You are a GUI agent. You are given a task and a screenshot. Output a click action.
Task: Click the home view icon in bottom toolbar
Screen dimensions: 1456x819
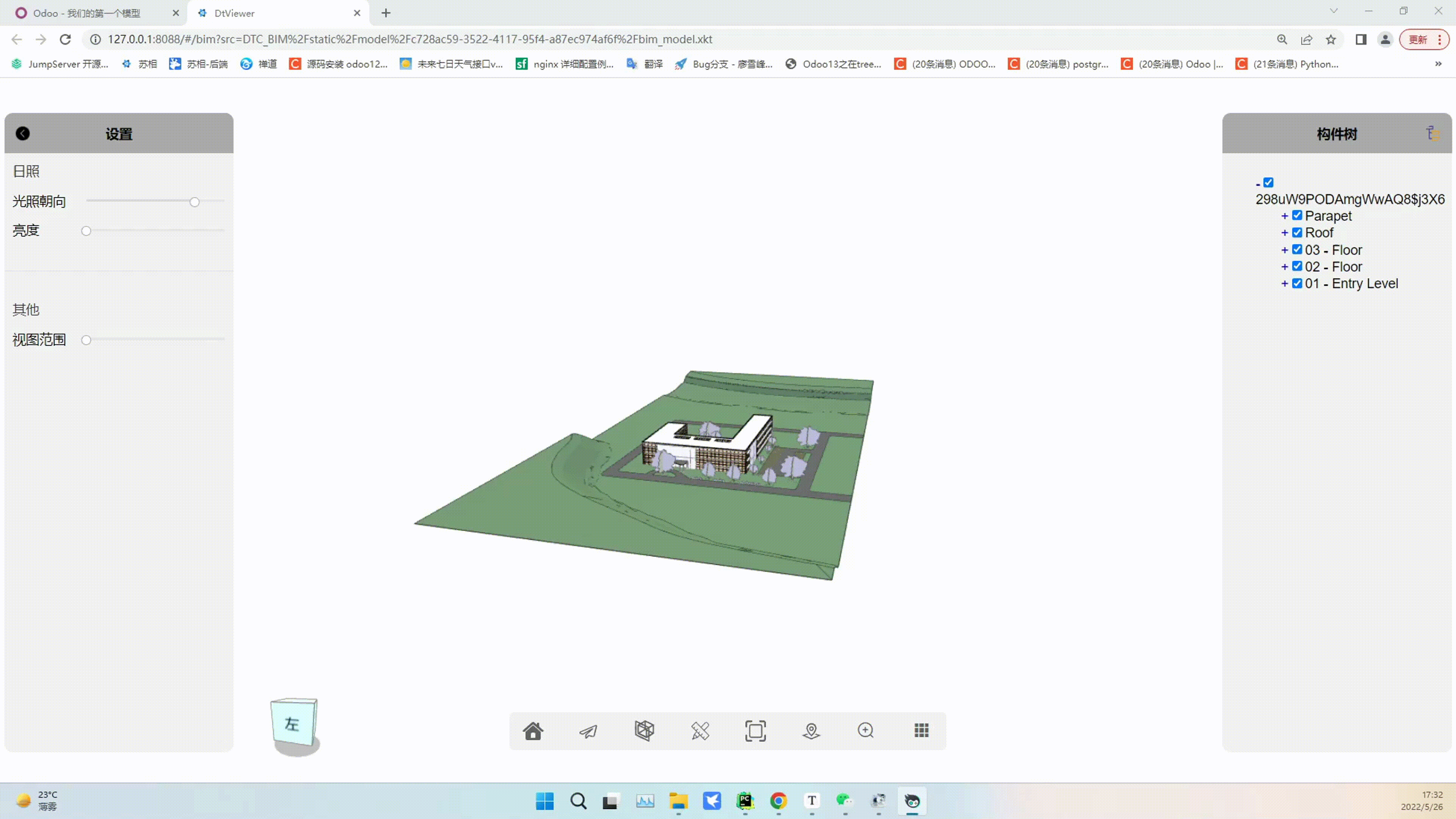[x=533, y=731]
